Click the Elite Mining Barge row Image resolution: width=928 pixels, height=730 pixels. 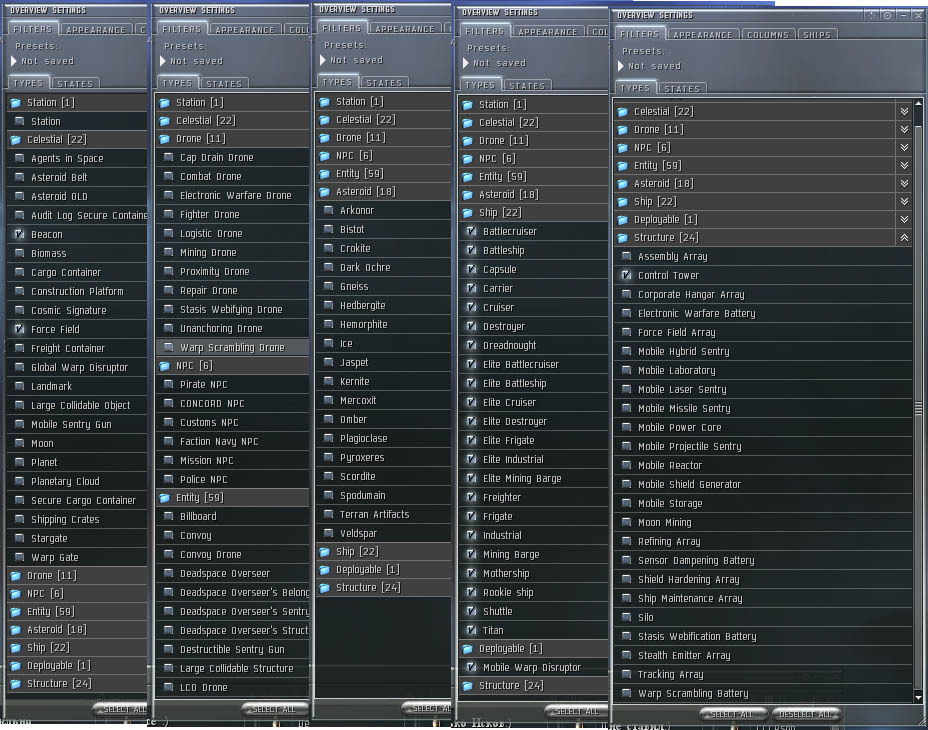point(534,478)
